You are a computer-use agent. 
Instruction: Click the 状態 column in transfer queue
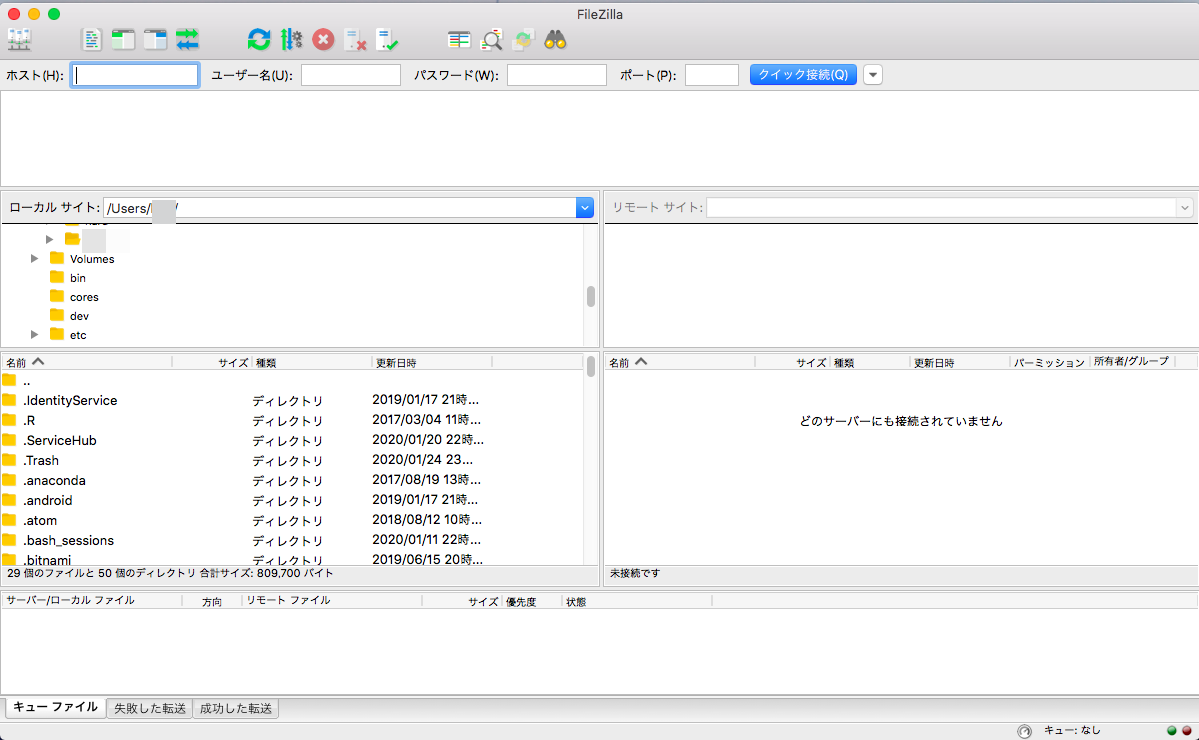coord(638,602)
